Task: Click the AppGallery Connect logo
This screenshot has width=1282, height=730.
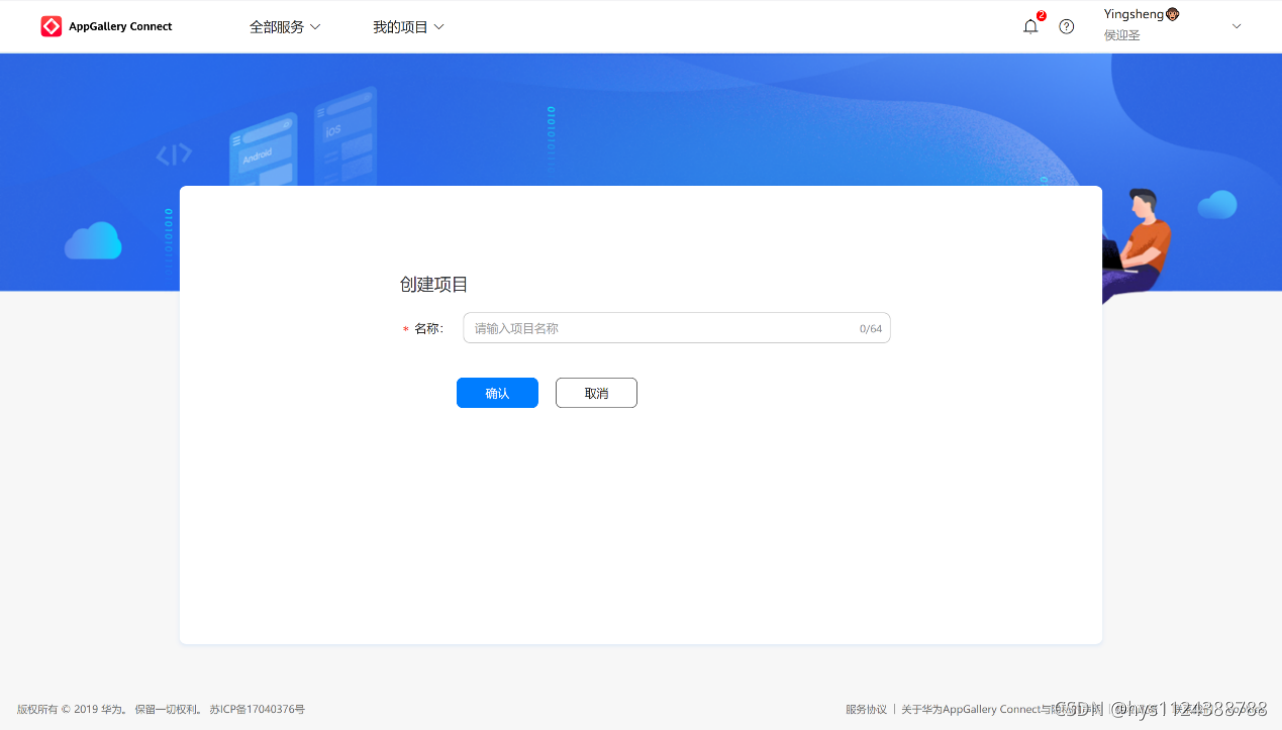Action: [105, 26]
